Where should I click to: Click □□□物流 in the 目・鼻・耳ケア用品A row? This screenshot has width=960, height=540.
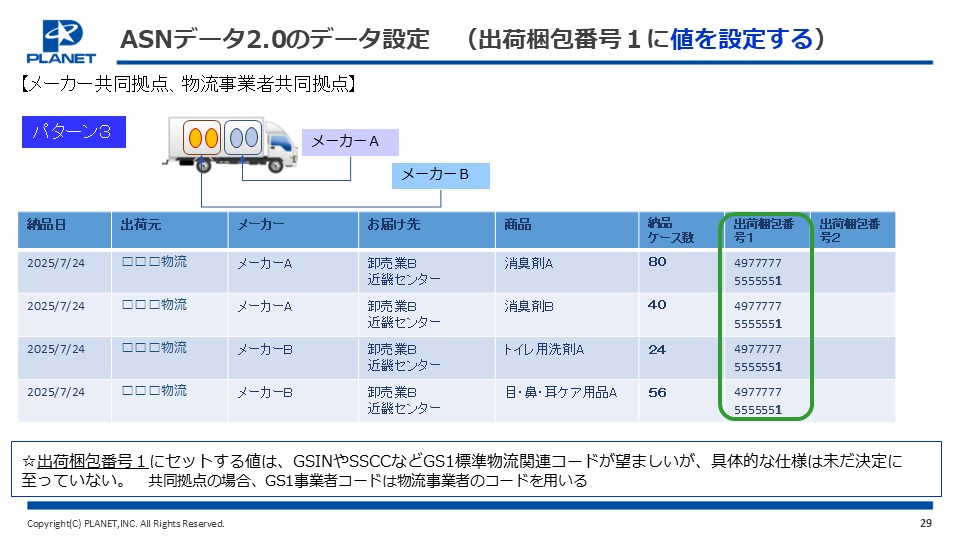click(154, 390)
